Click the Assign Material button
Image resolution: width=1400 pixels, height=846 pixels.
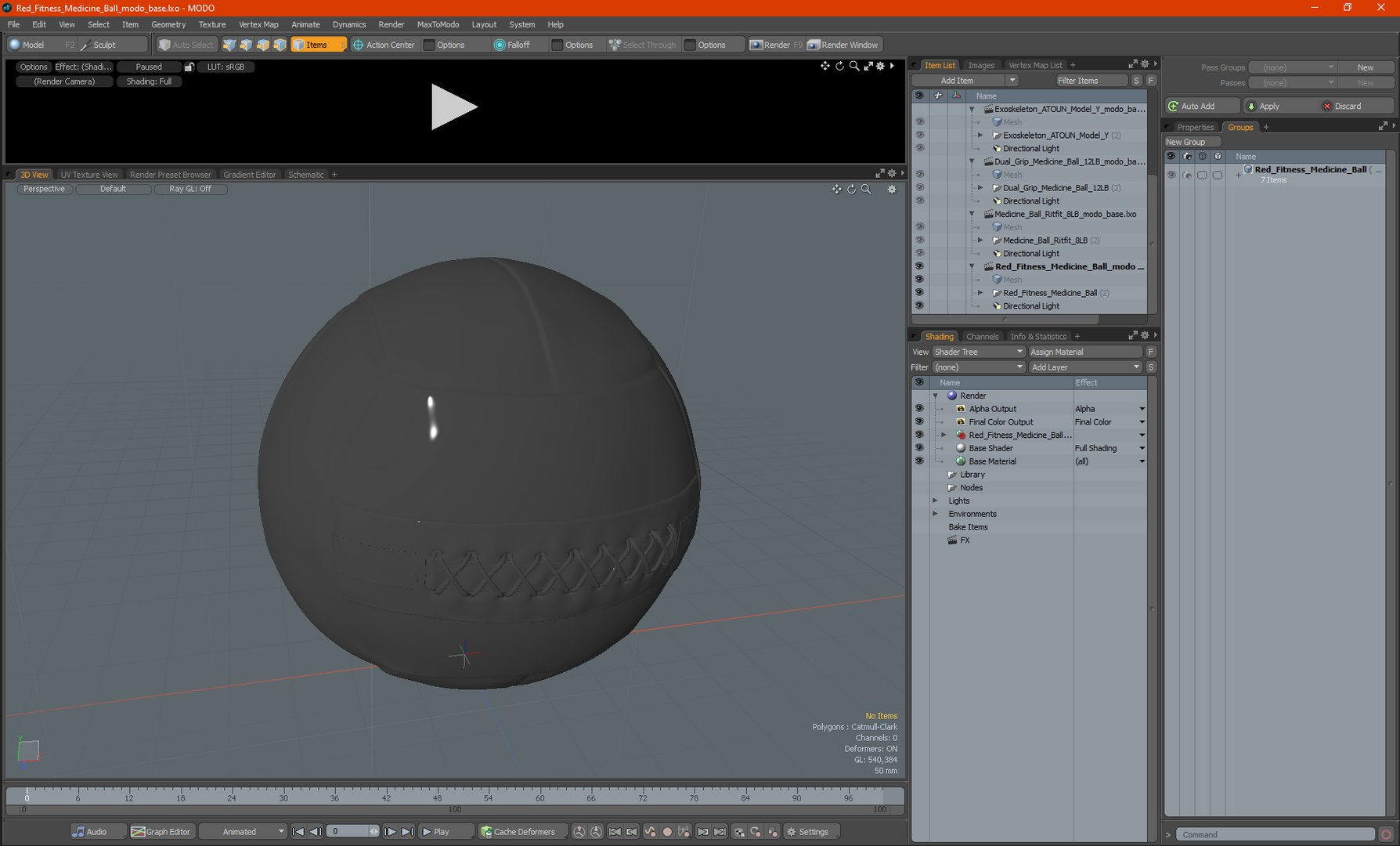pyautogui.click(x=1085, y=352)
